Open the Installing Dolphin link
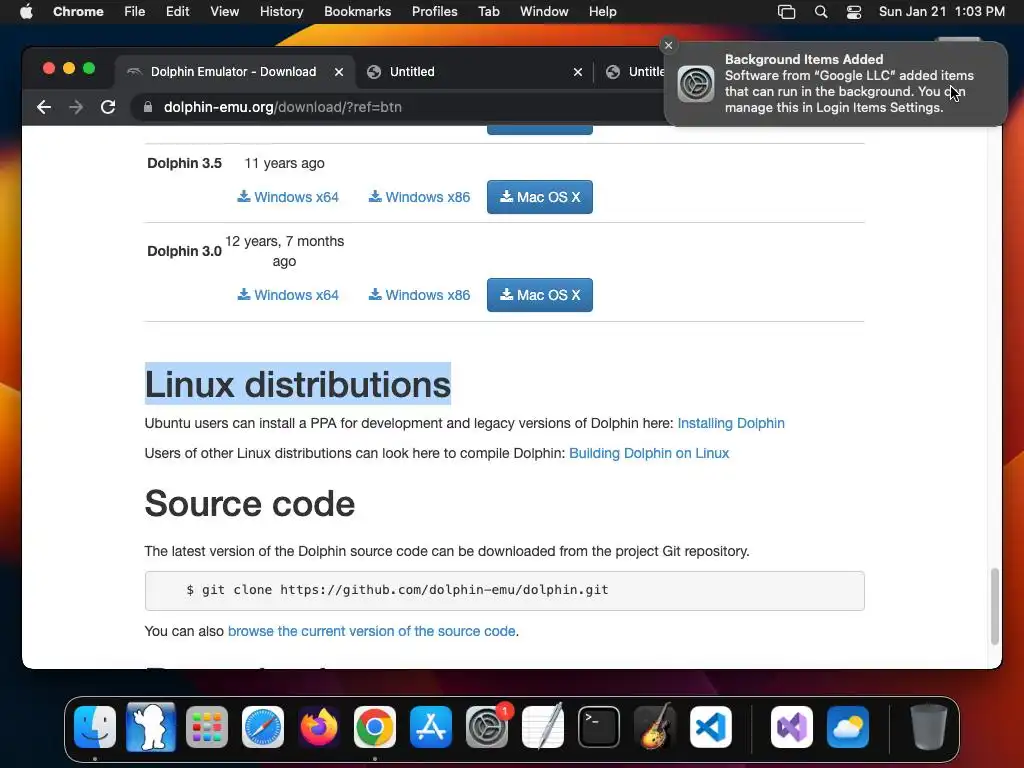1024x768 pixels. pyautogui.click(x=731, y=423)
